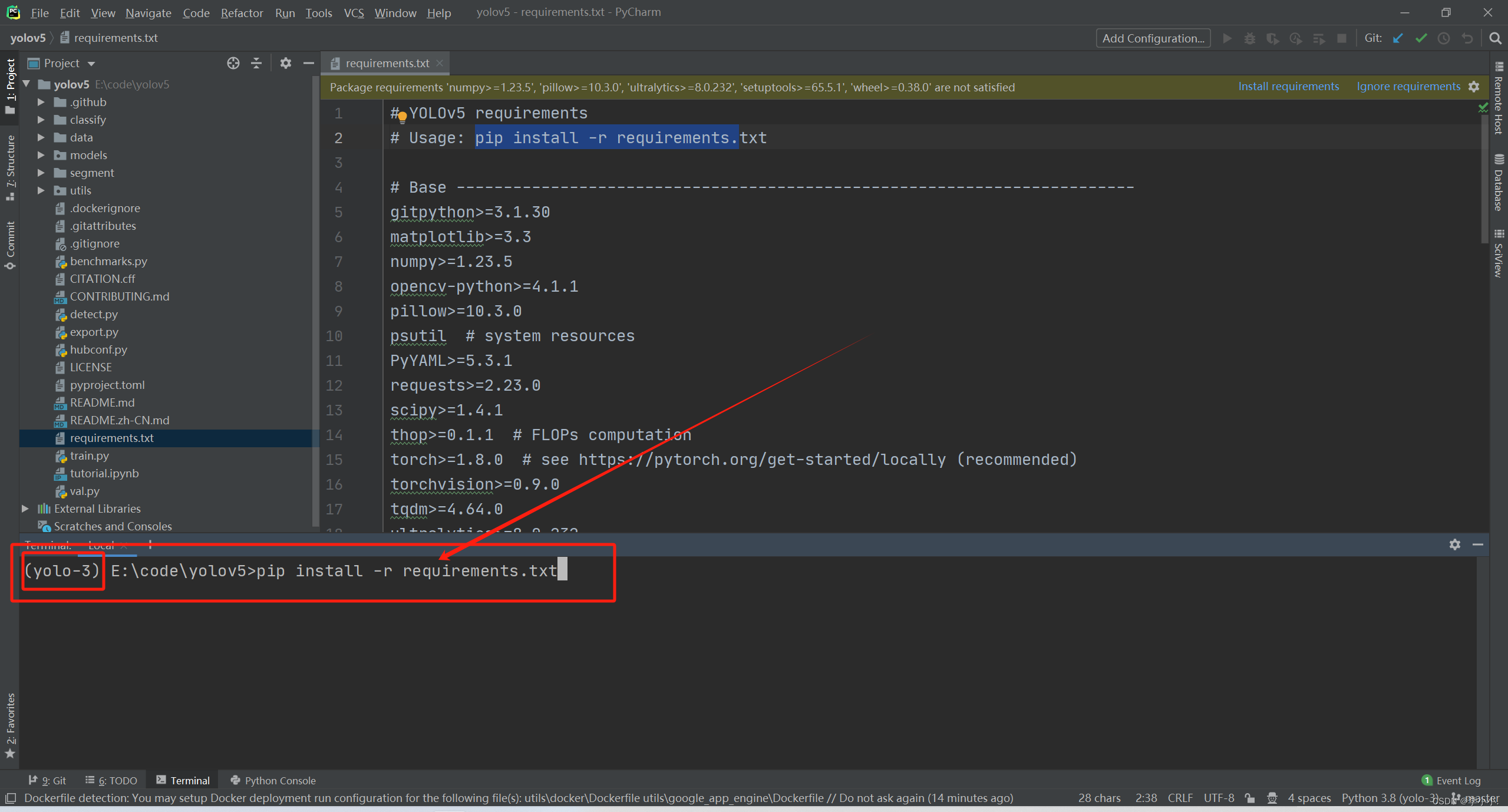Click the Debug bug icon
1508x812 pixels.
(1249, 38)
